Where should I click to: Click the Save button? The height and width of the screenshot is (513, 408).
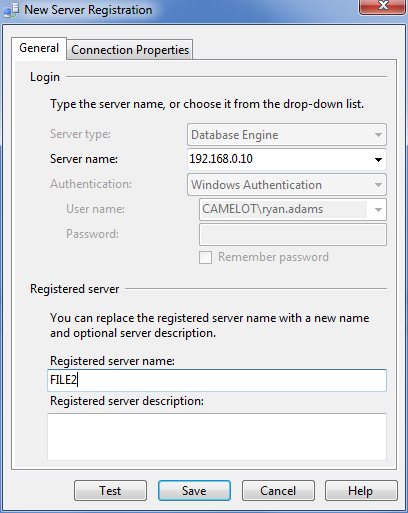[x=194, y=490]
